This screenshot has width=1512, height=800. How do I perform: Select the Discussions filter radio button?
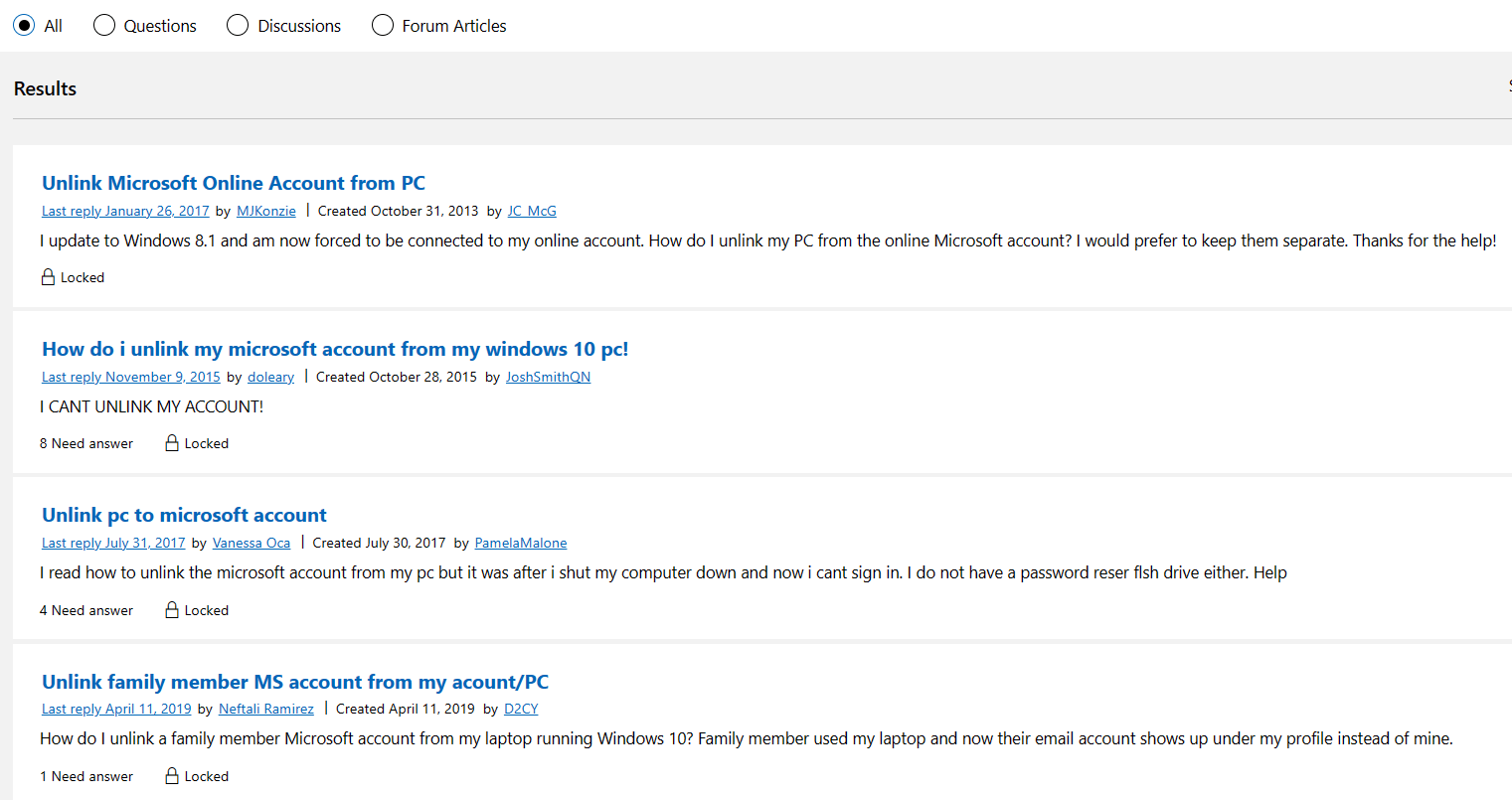[238, 25]
